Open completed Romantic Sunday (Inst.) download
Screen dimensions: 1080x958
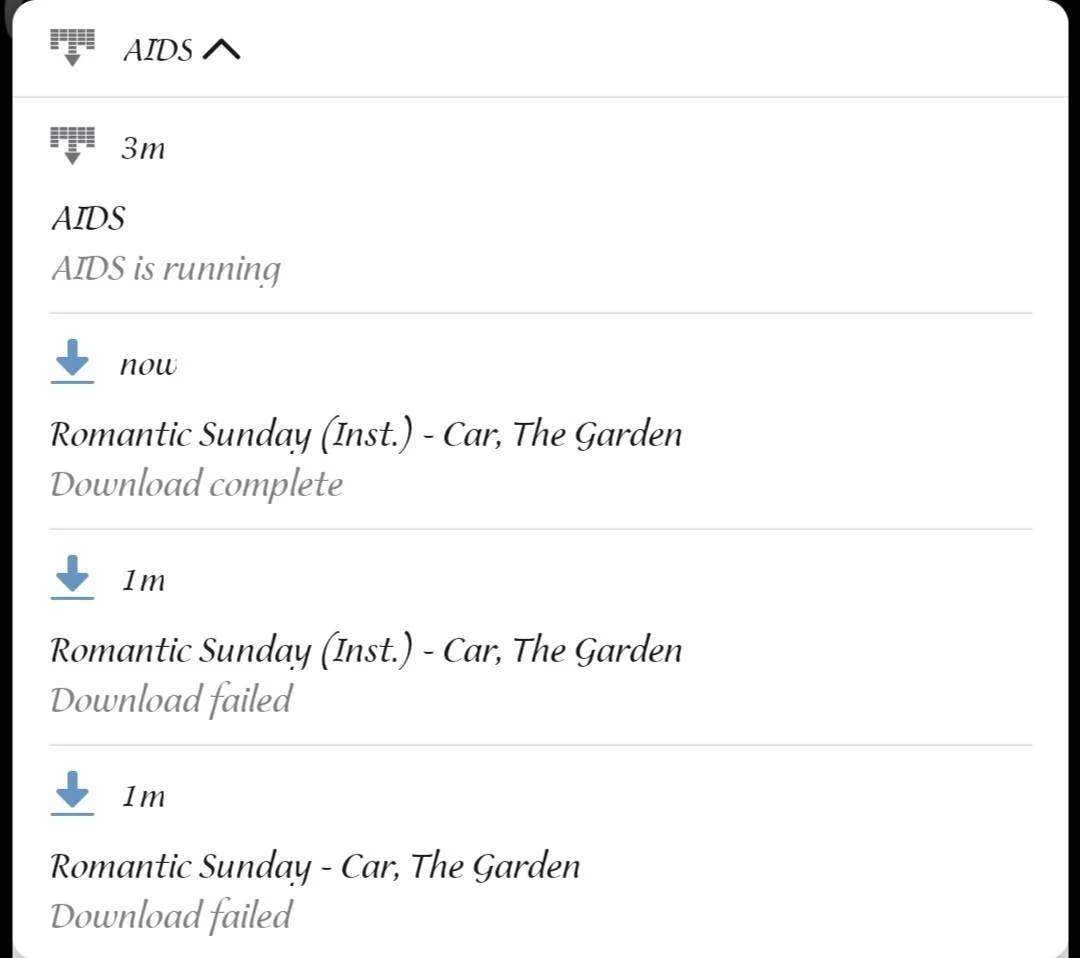(540, 421)
